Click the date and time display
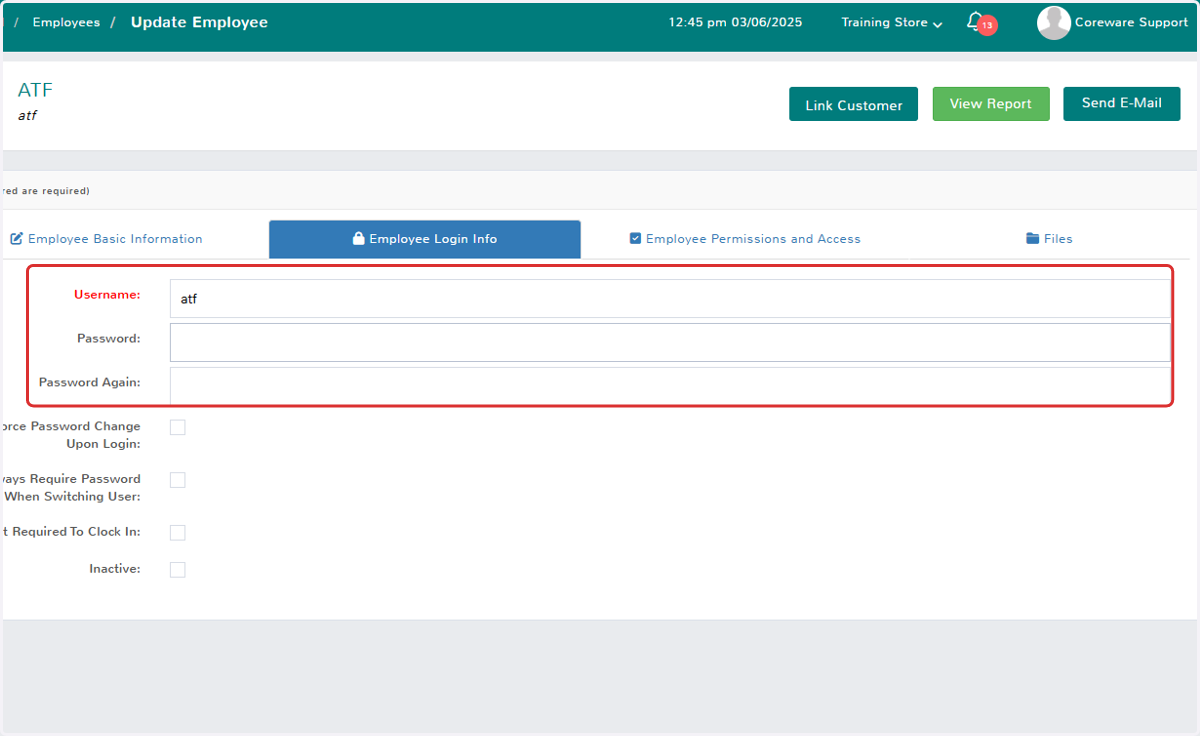 pos(735,23)
